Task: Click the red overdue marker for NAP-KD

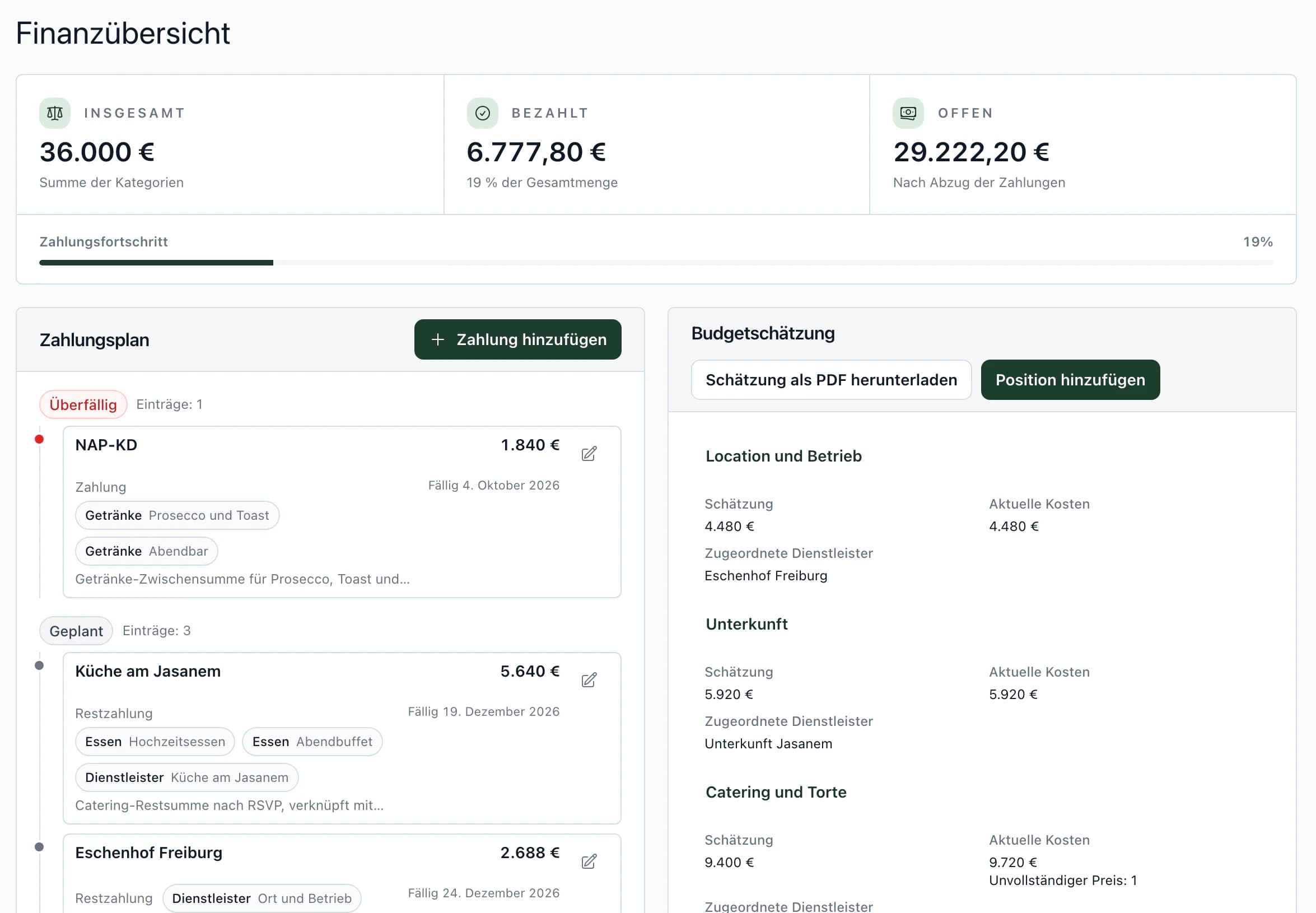Action: pos(39,439)
